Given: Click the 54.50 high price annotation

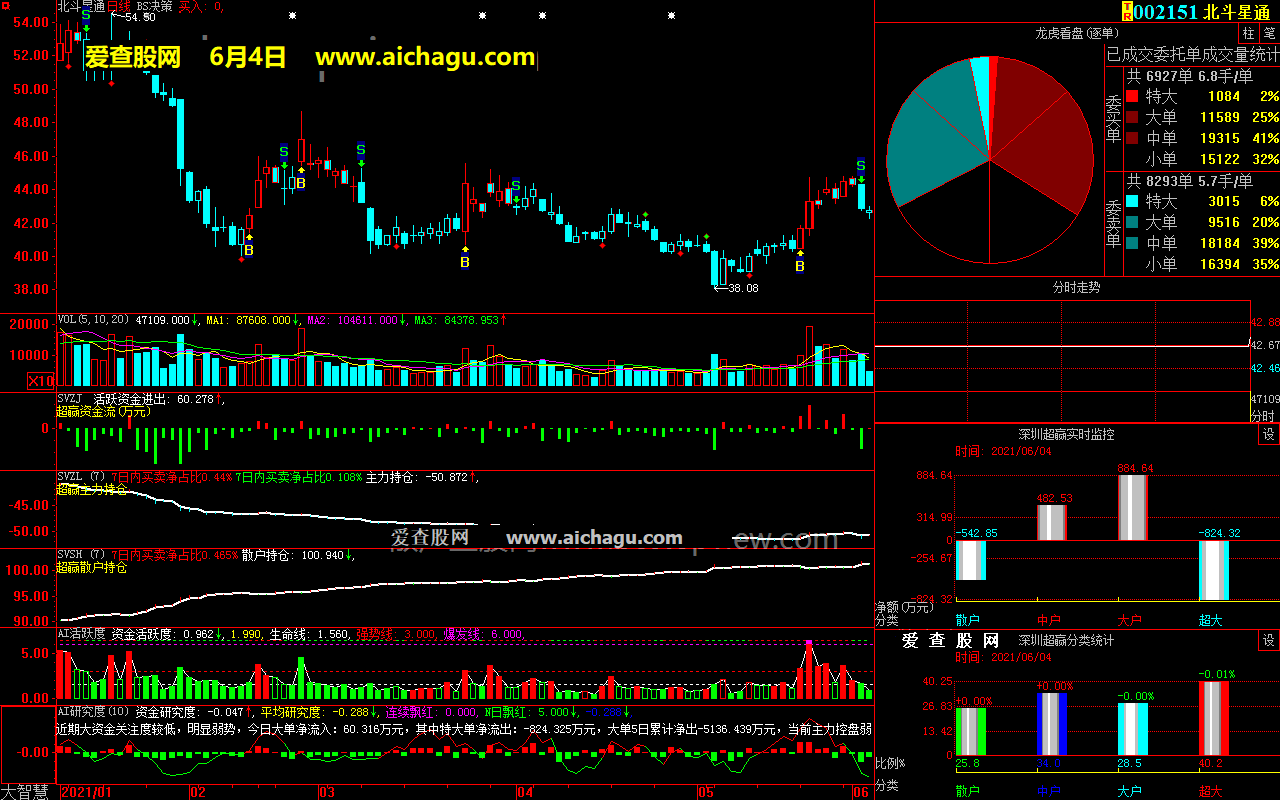Looking at the screenshot, I should pos(140,17).
